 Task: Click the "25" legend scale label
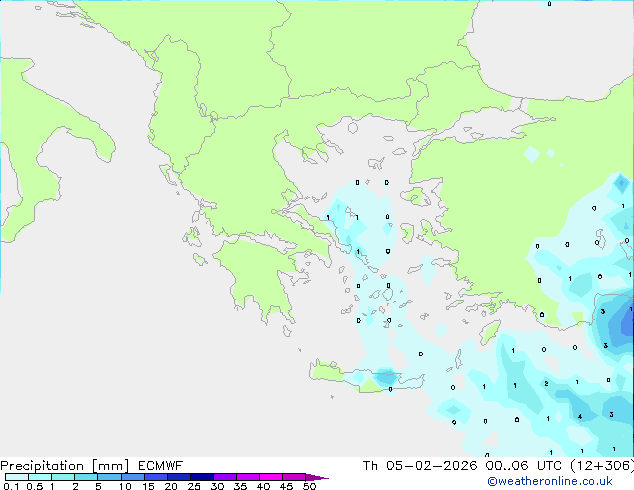click(x=194, y=486)
